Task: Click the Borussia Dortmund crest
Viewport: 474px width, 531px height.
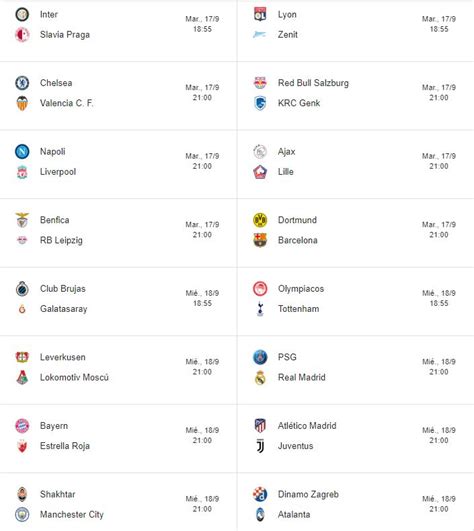Action: (260, 220)
